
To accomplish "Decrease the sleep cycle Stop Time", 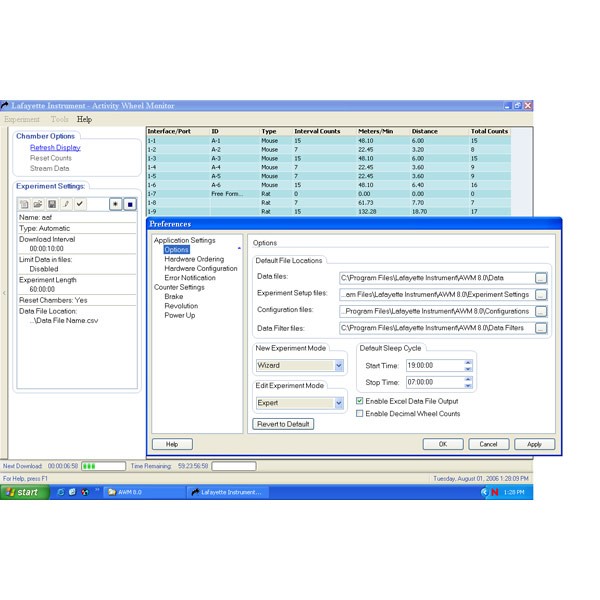I will (468, 385).
